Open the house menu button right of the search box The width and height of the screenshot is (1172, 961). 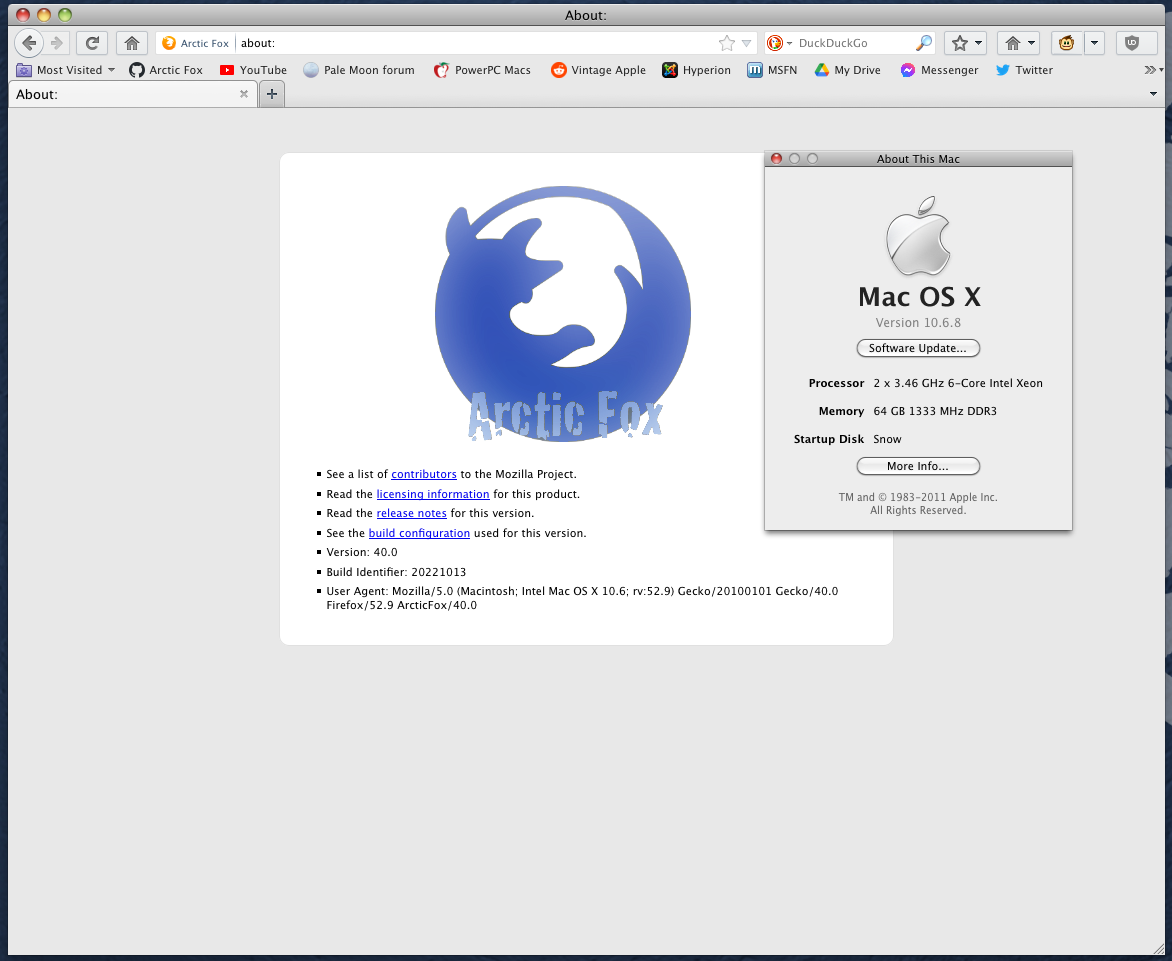click(x=1018, y=43)
